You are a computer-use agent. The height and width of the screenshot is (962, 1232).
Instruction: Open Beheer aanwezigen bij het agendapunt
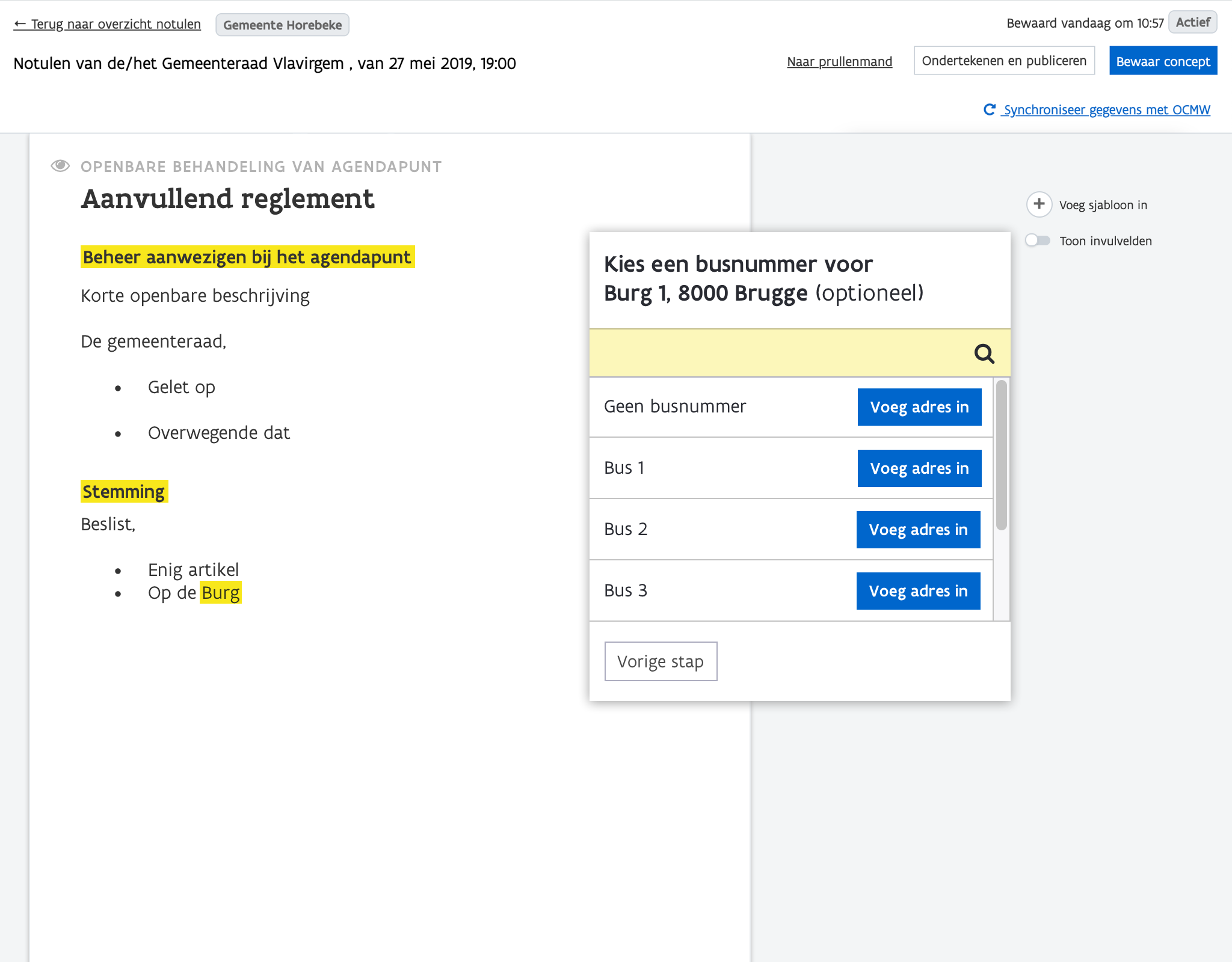click(247, 257)
